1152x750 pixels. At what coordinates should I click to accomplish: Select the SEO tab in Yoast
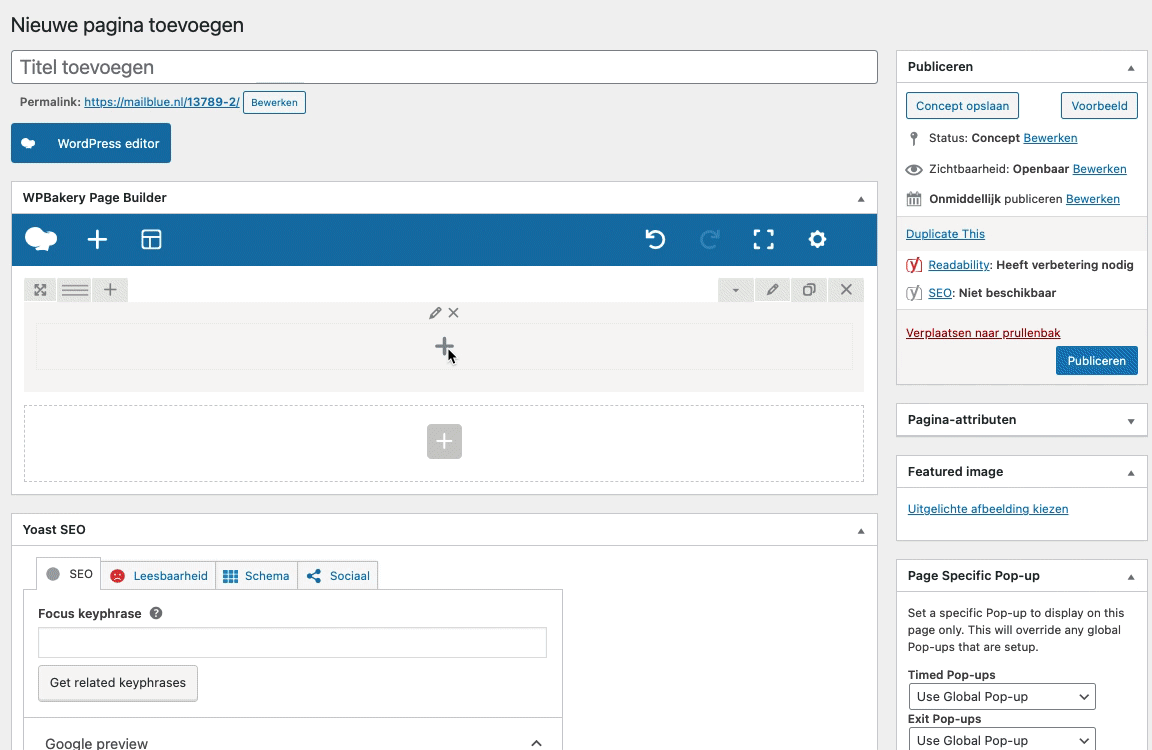69,574
